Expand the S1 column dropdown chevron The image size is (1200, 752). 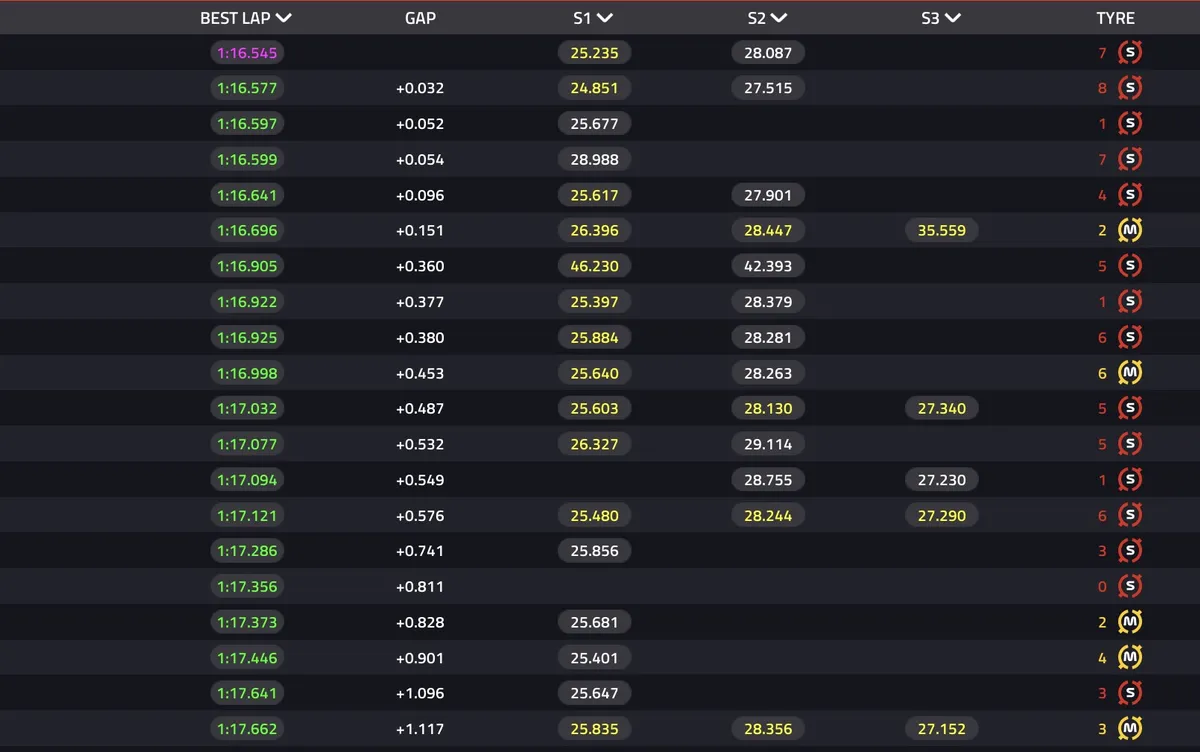pyautogui.click(x=605, y=18)
